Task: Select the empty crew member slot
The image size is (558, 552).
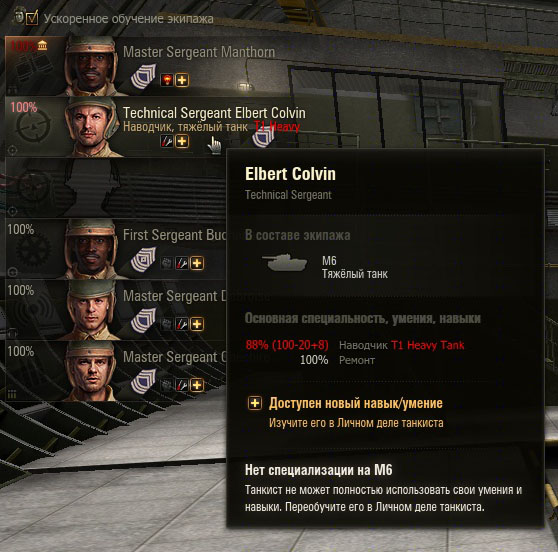Action: [x=116, y=188]
